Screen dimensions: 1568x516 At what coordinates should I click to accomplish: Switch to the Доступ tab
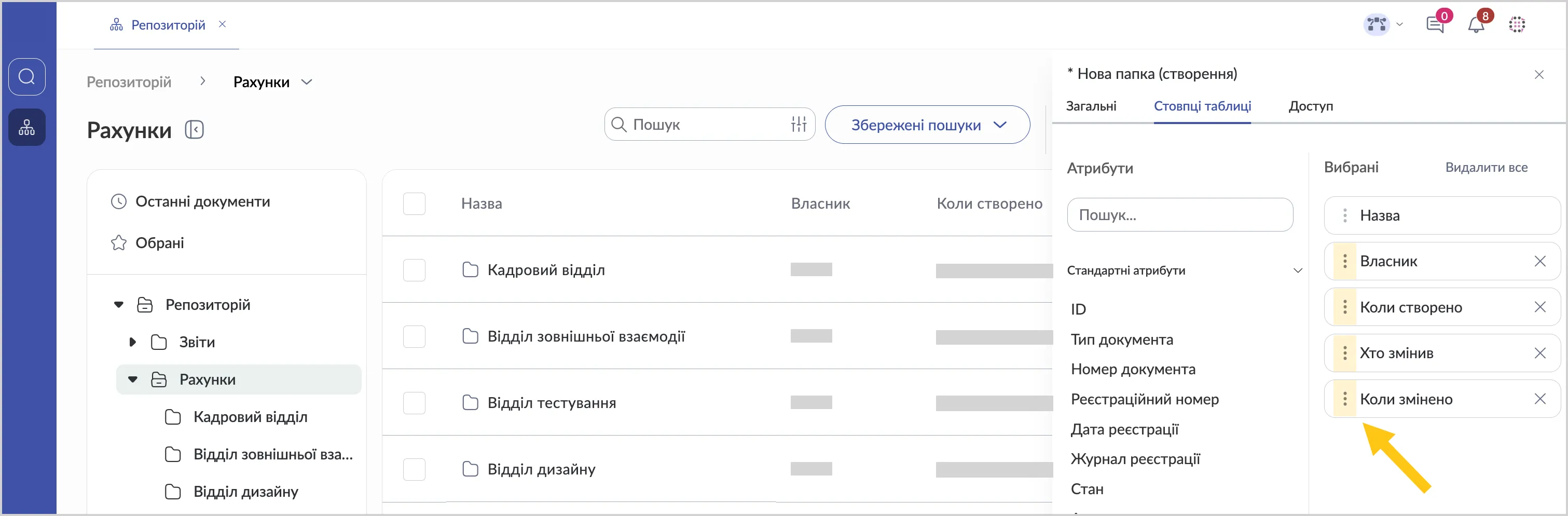1310,106
